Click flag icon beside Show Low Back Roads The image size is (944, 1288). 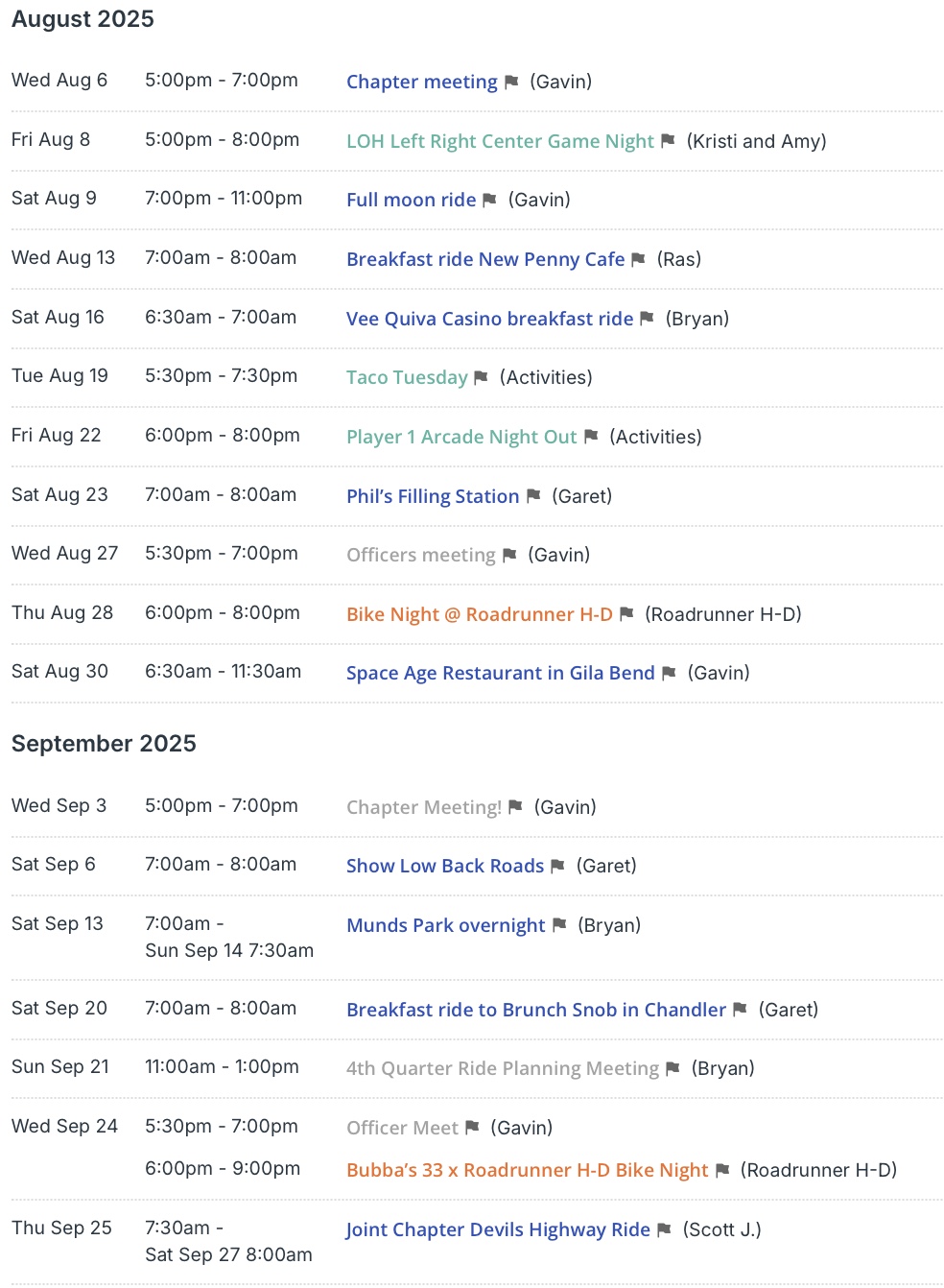(557, 866)
